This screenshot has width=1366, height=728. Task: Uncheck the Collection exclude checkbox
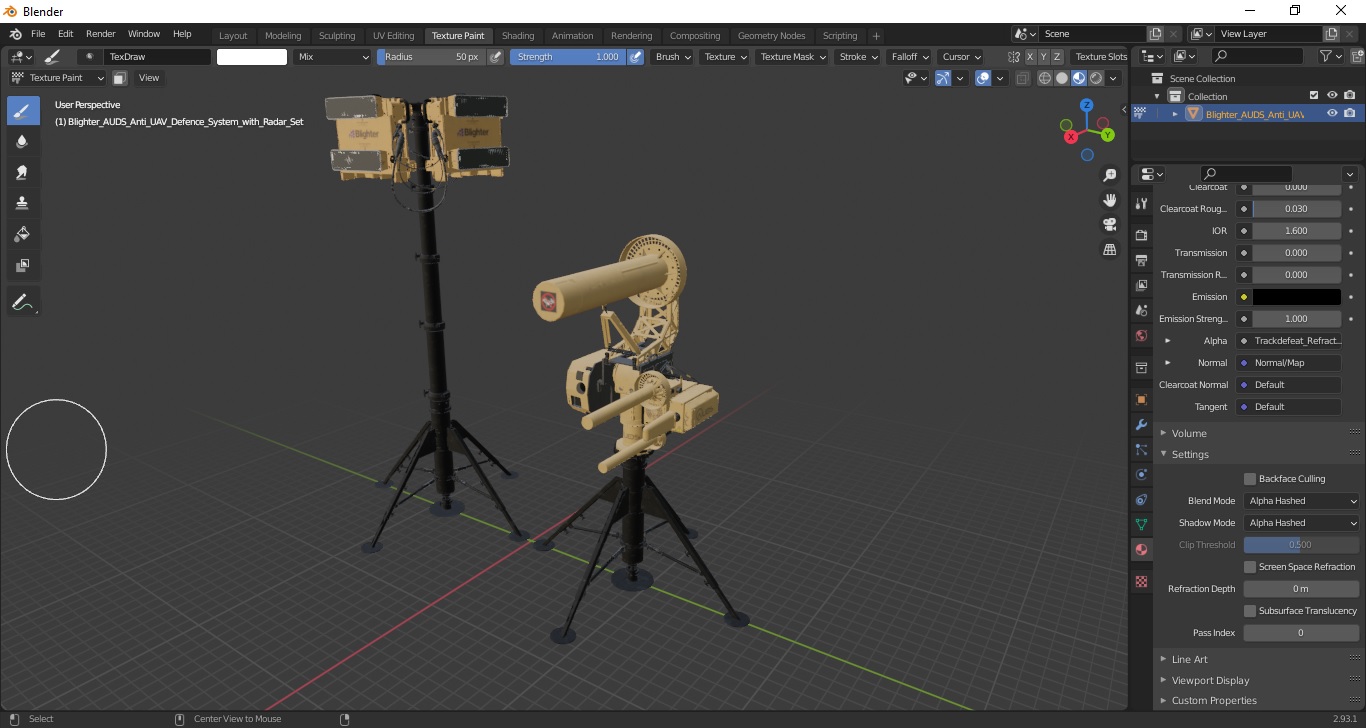1314,96
